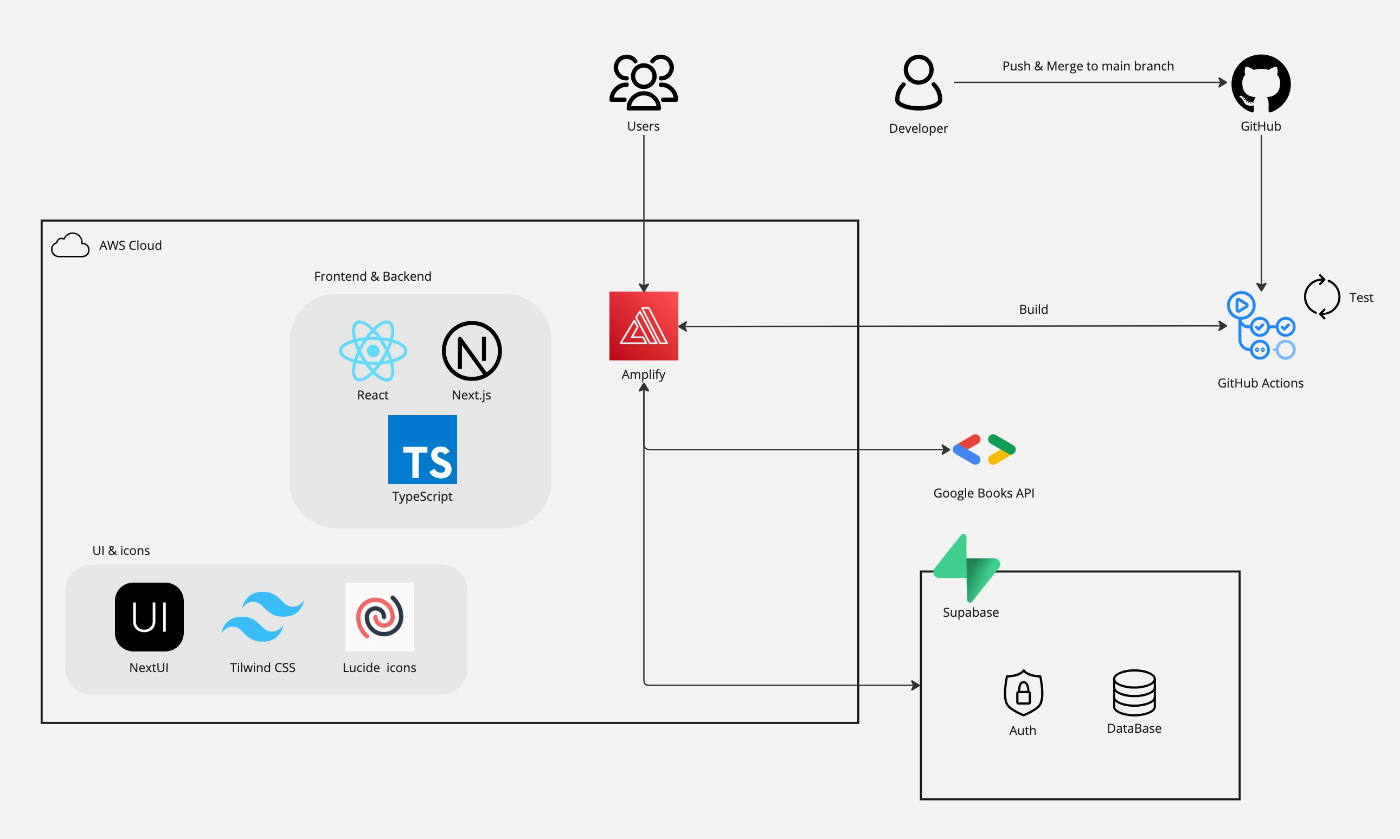Select the 'NextUI' caption text
The image size is (1400, 839).
[149, 667]
